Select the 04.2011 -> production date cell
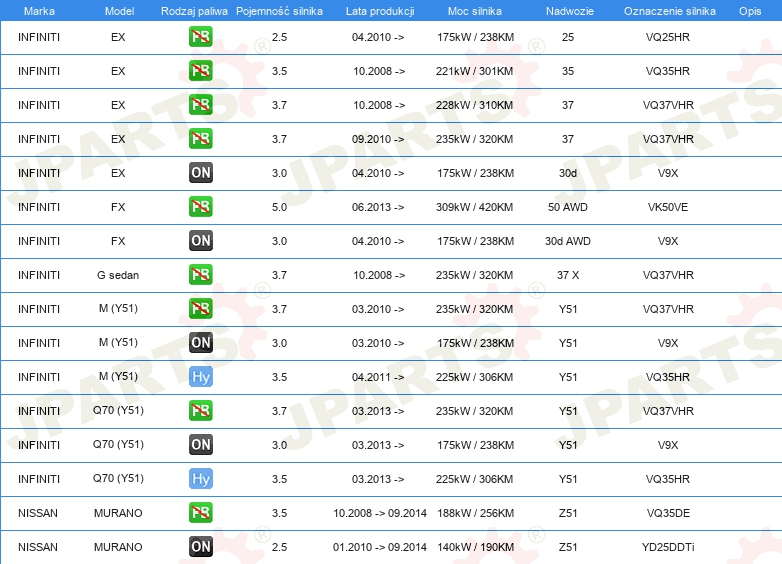Image resolution: width=782 pixels, height=564 pixels. tap(378, 377)
